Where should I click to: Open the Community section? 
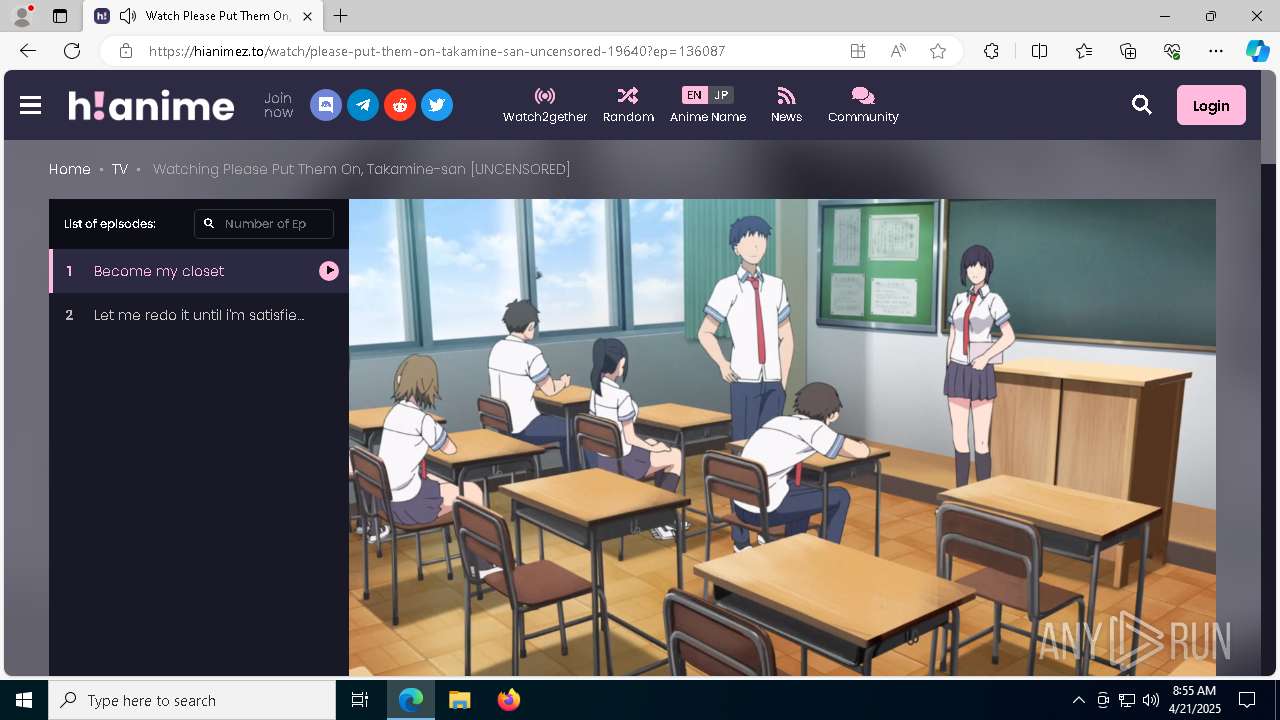[863, 105]
